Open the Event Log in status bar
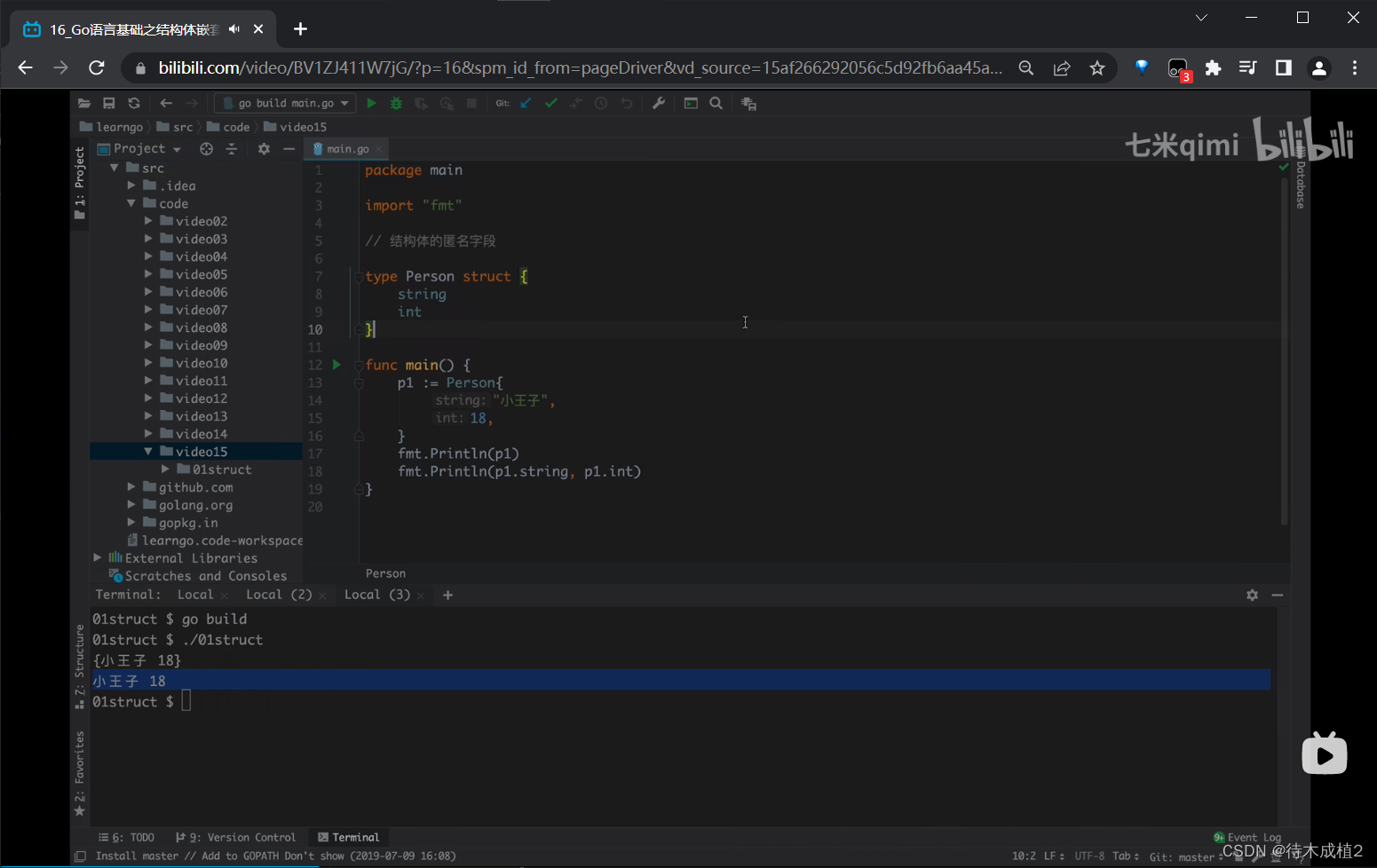The image size is (1377, 868). (x=1247, y=837)
